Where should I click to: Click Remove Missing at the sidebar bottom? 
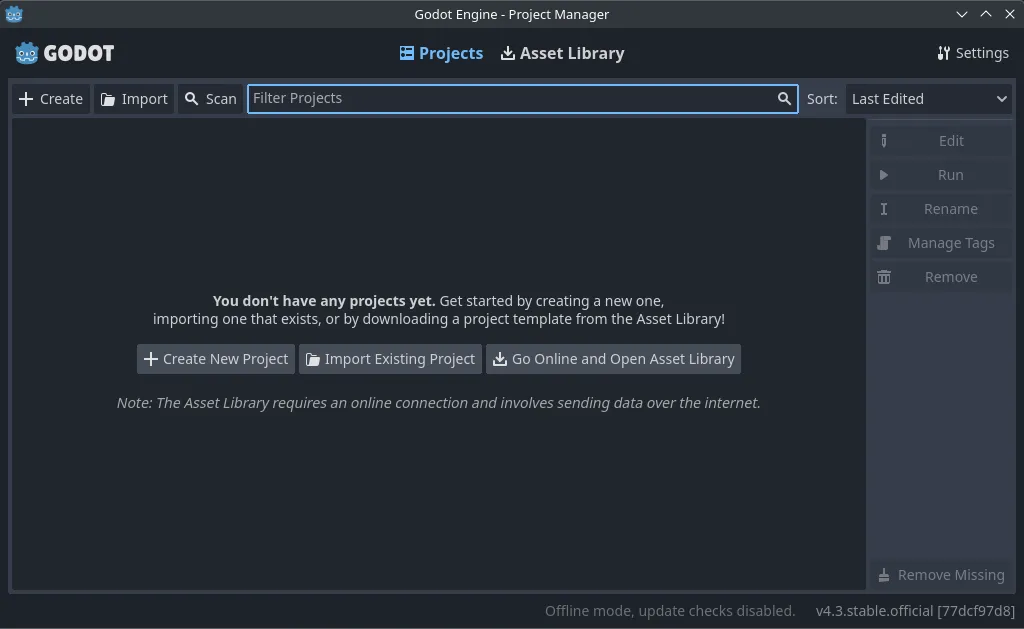[940, 575]
